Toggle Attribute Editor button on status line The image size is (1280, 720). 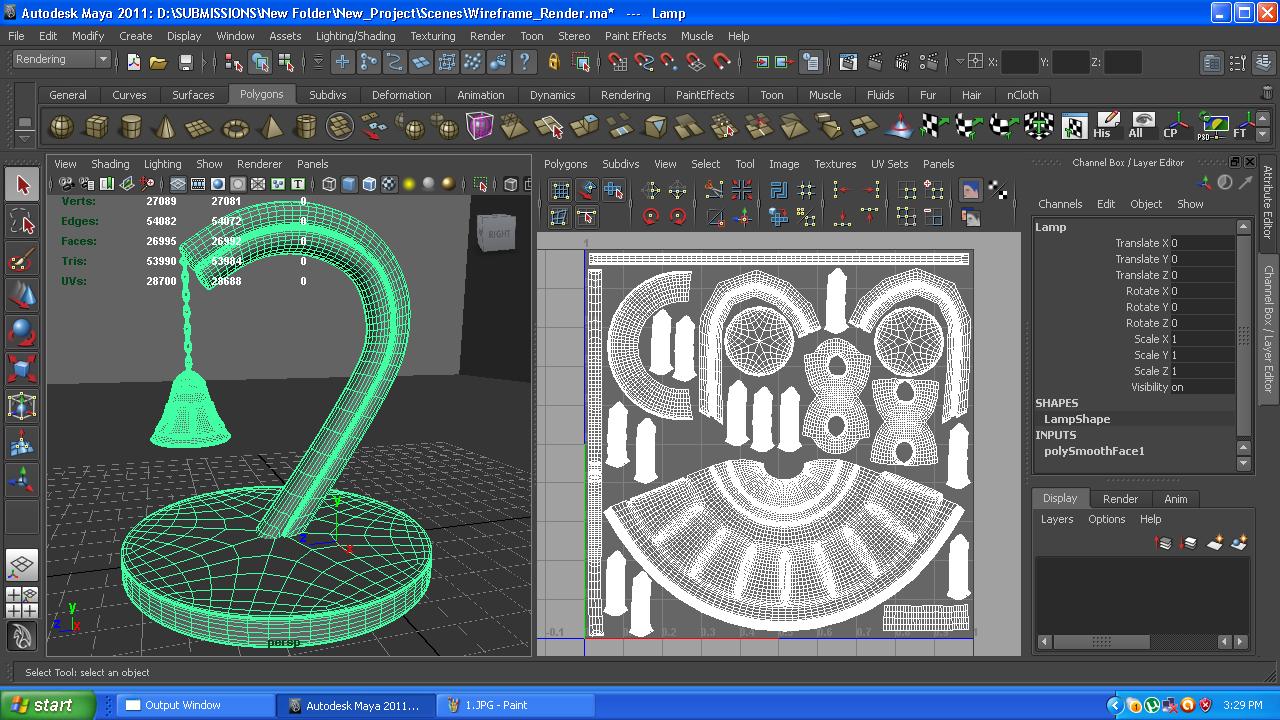1211,62
